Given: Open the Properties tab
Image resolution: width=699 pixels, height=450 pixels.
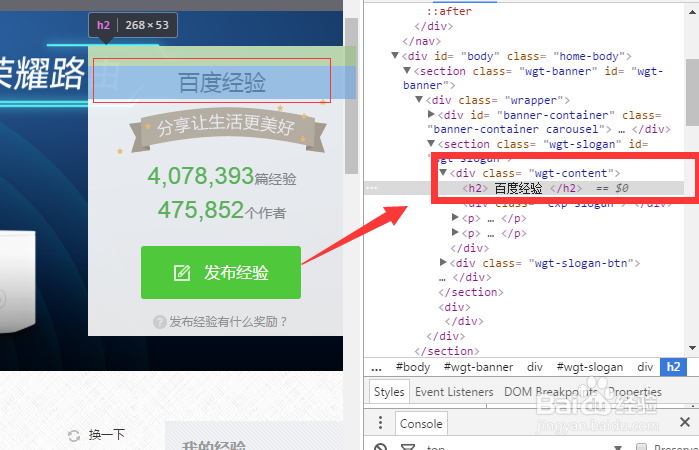Looking at the screenshot, I should pos(635,392).
